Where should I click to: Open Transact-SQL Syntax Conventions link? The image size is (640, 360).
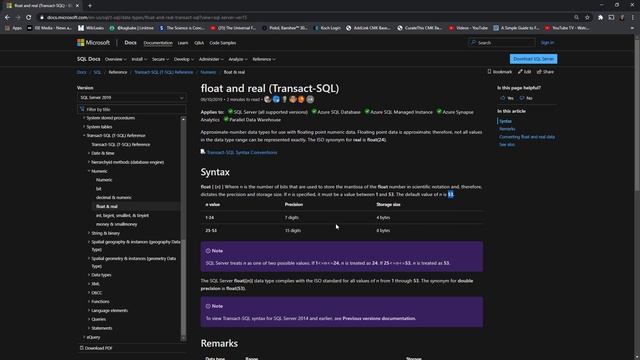[242, 152]
